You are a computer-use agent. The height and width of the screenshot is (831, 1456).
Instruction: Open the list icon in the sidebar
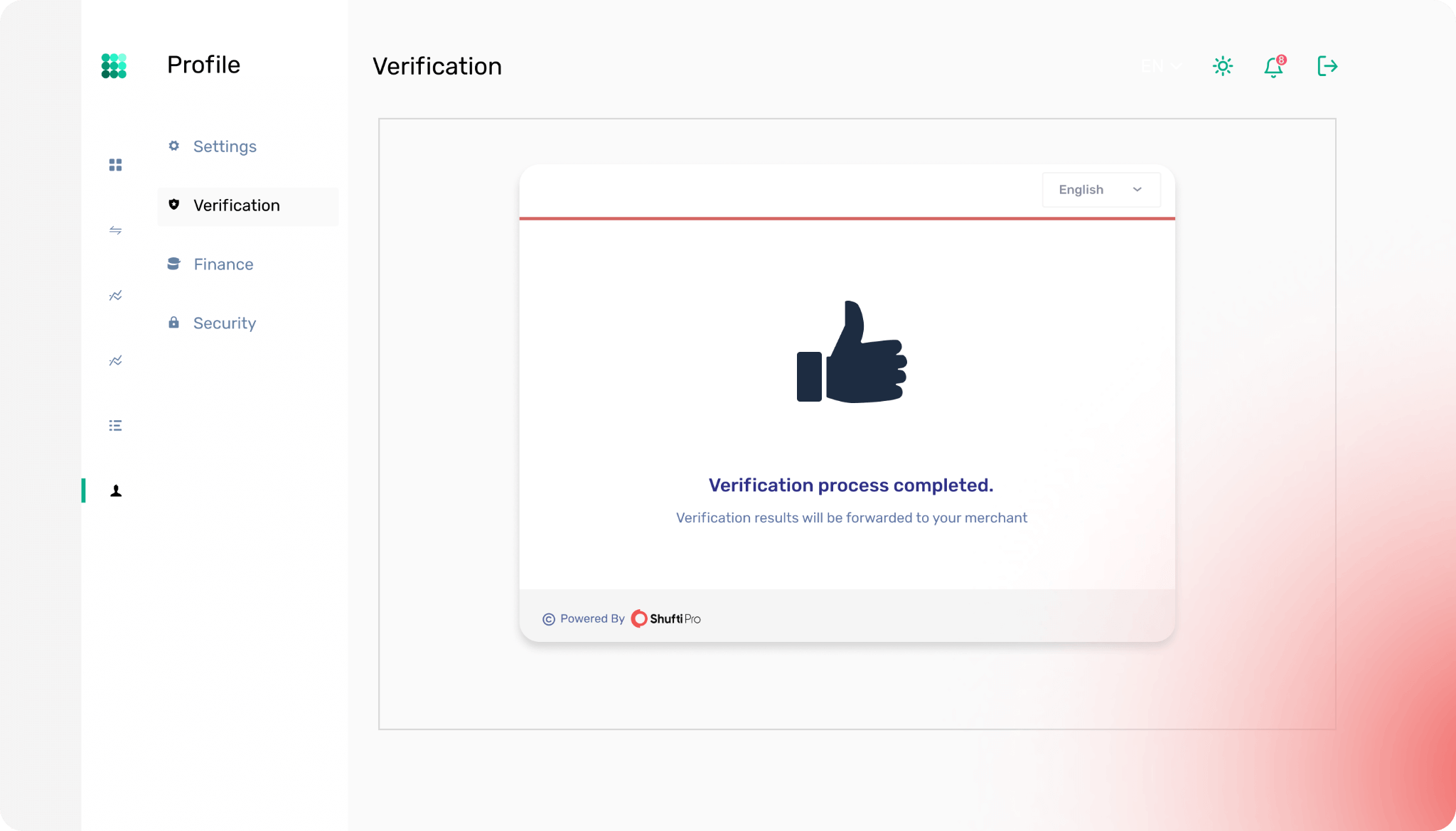[115, 426]
